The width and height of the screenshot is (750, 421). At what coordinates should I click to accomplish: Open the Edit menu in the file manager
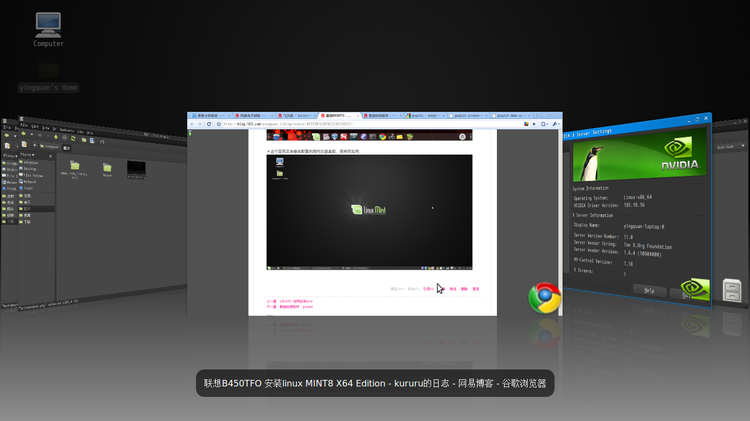pos(35,127)
